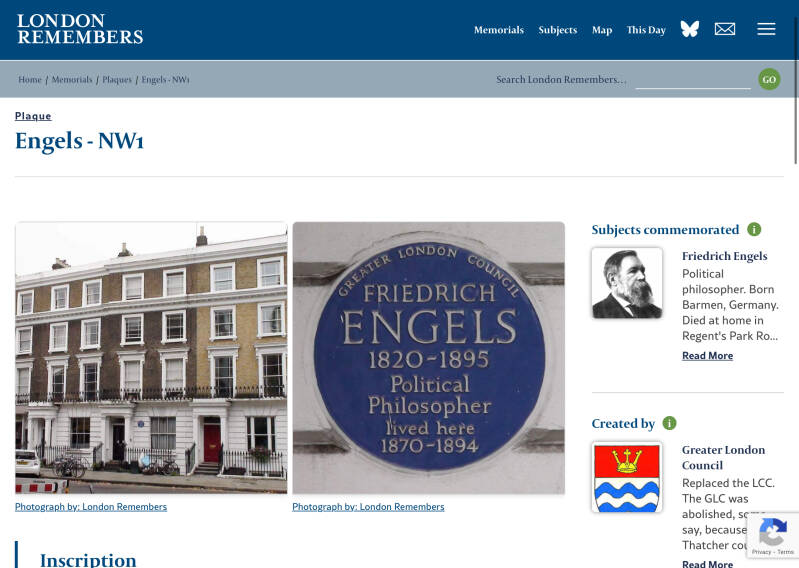Click the green GO search button

(x=769, y=79)
